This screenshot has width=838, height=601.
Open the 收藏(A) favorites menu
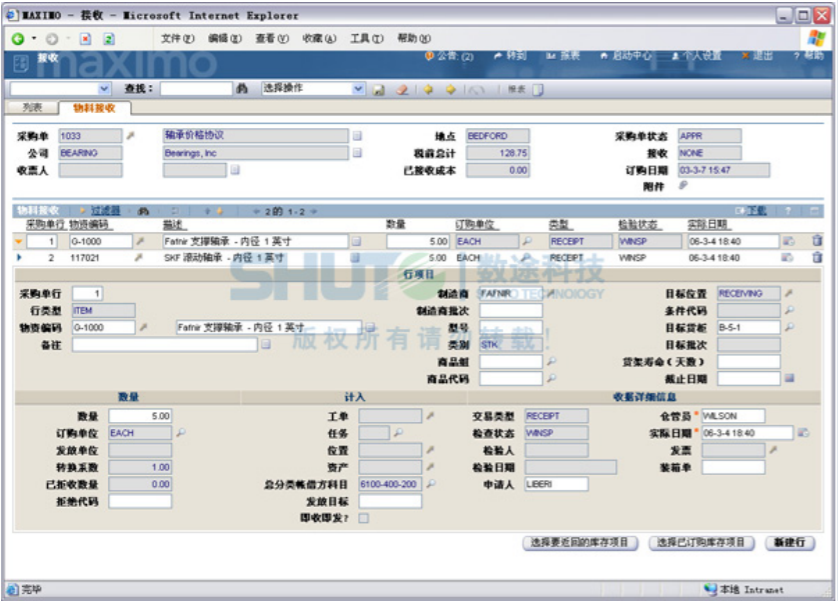319,38
